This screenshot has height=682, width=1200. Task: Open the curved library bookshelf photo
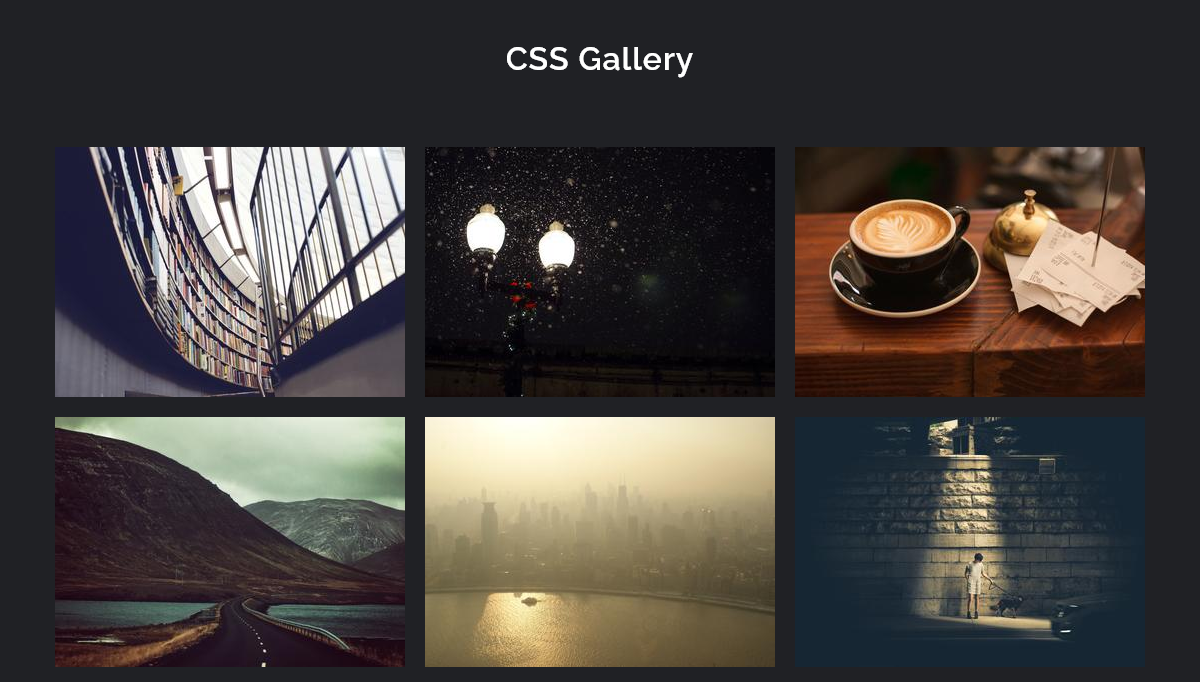pyautogui.click(x=230, y=272)
